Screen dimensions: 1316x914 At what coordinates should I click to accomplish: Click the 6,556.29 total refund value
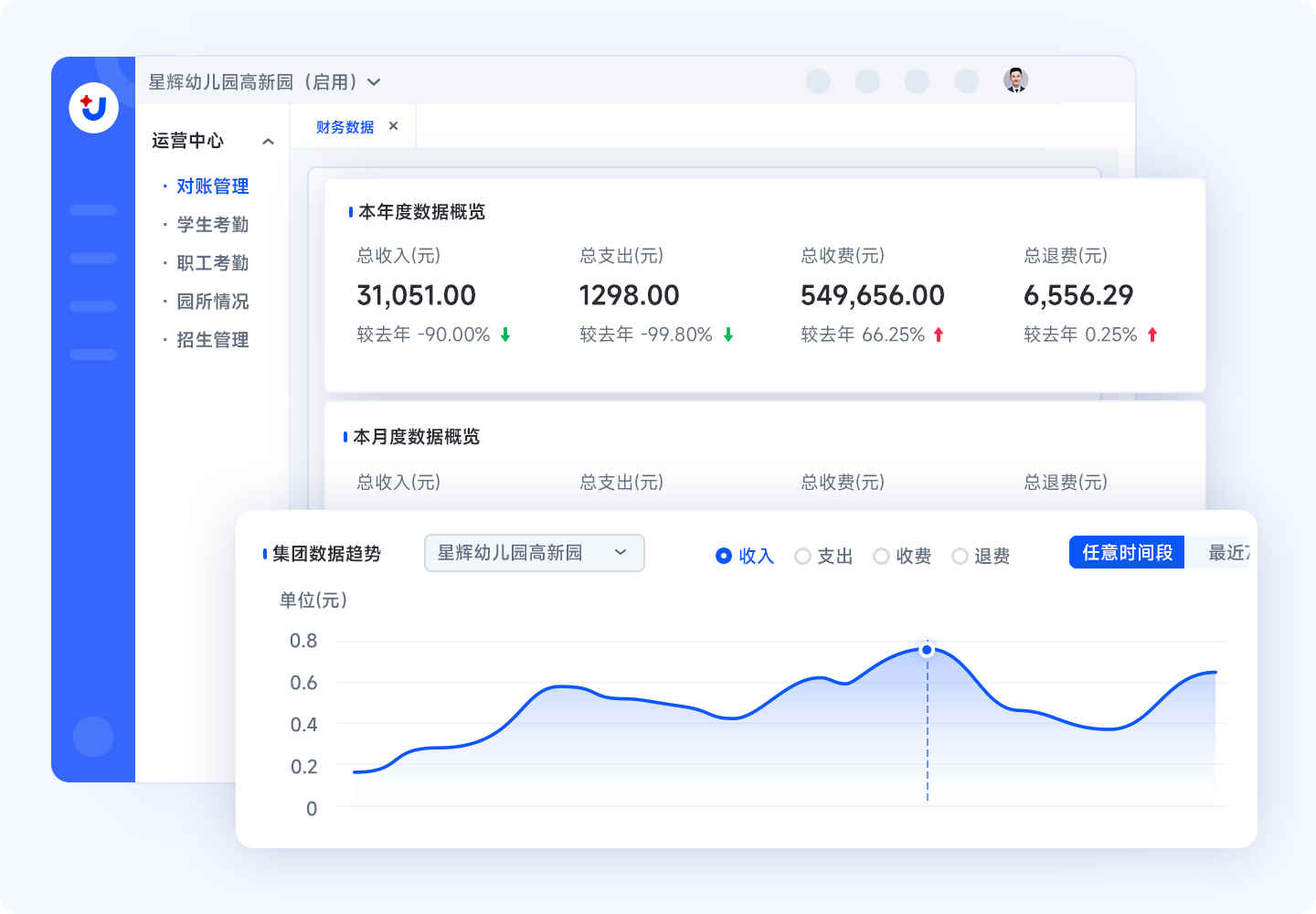coord(1078,295)
